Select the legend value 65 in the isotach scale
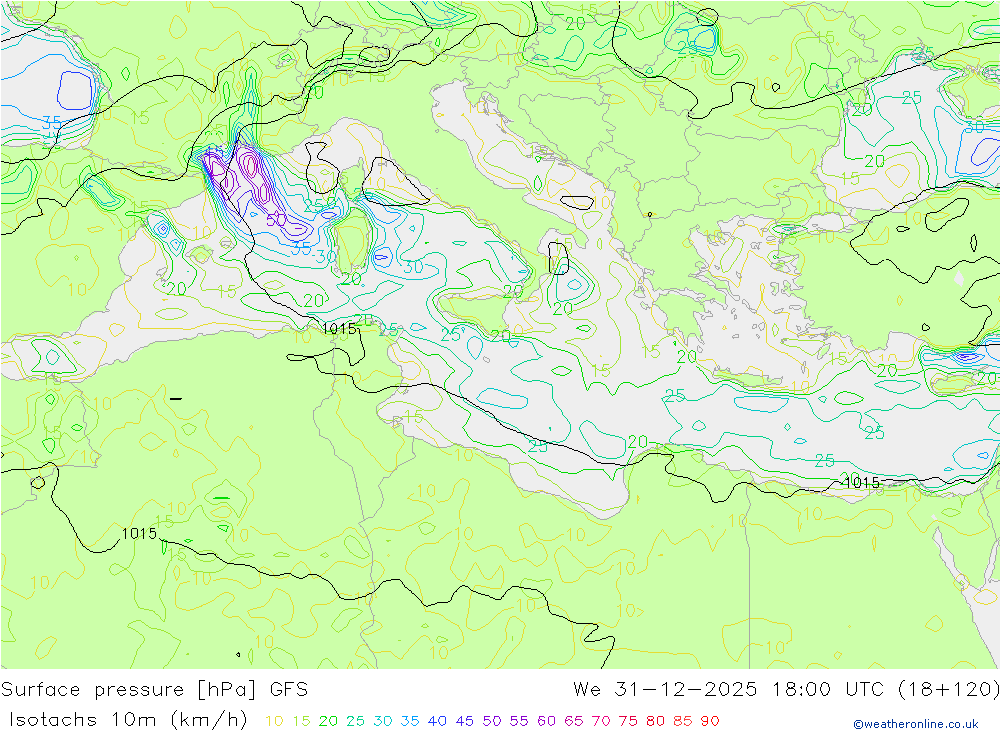 pyautogui.click(x=573, y=721)
